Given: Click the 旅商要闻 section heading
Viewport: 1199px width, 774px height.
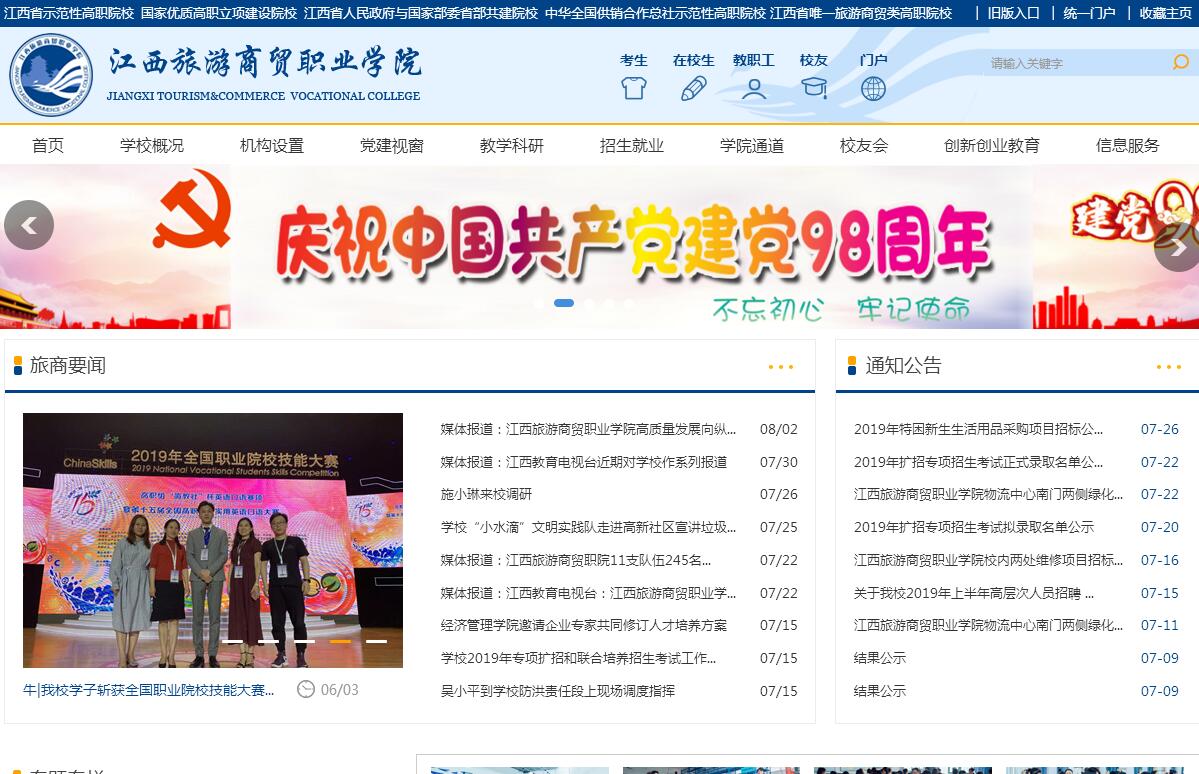Looking at the screenshot, I should click(68, 366).
